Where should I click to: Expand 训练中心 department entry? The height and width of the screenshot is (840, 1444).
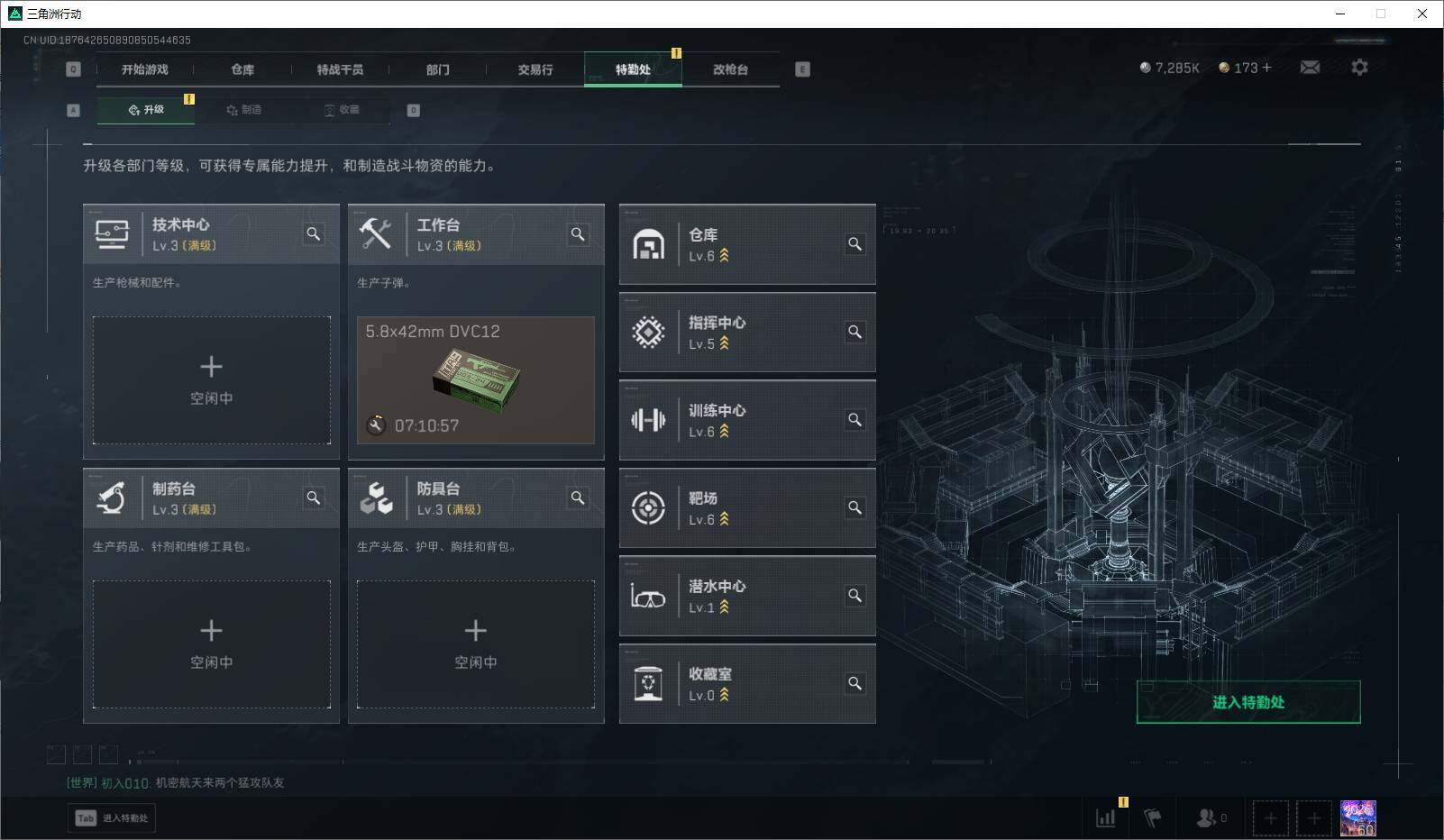747,420
